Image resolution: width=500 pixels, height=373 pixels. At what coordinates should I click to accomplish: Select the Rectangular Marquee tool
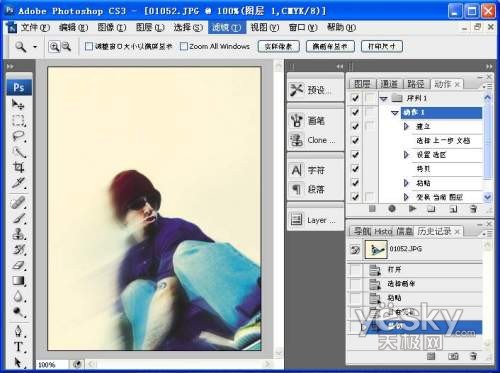pyautogui.click(x=18, y=120)
